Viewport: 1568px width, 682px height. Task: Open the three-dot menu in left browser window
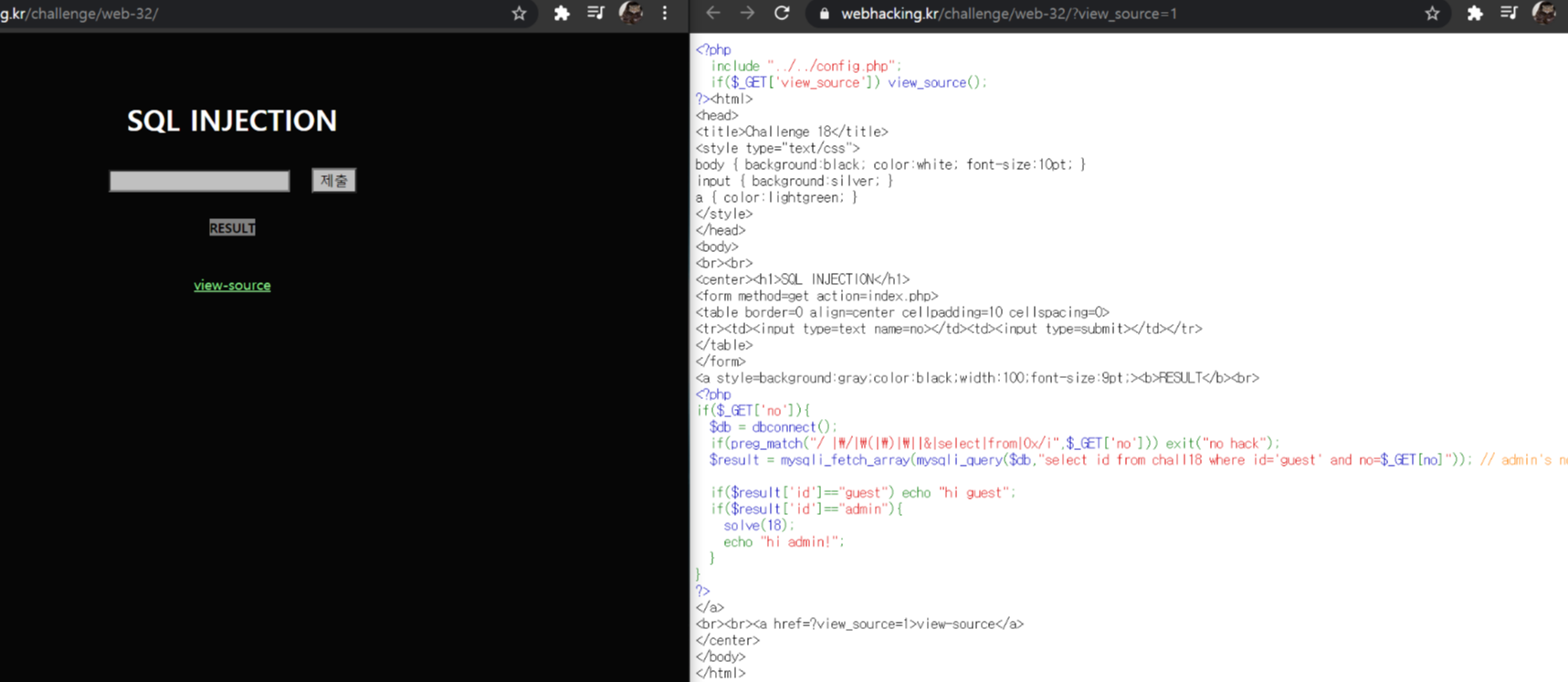(x=665, y=13)
